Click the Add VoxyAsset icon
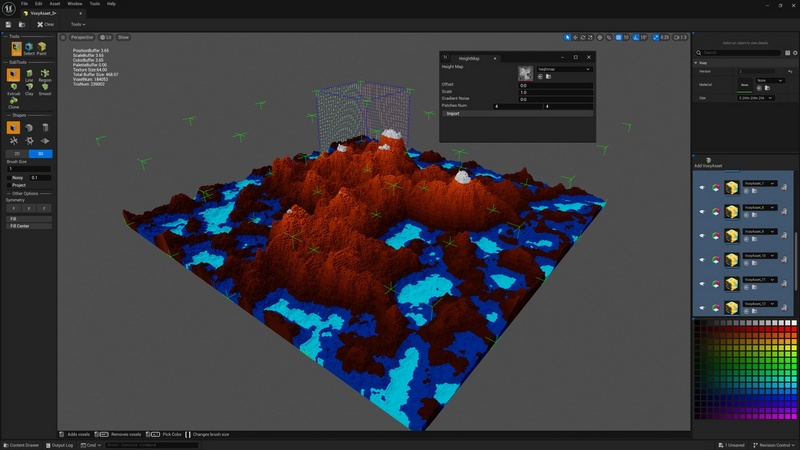Image resolution: width=800 pixels, height=450 pixels. tap(708, 159)
